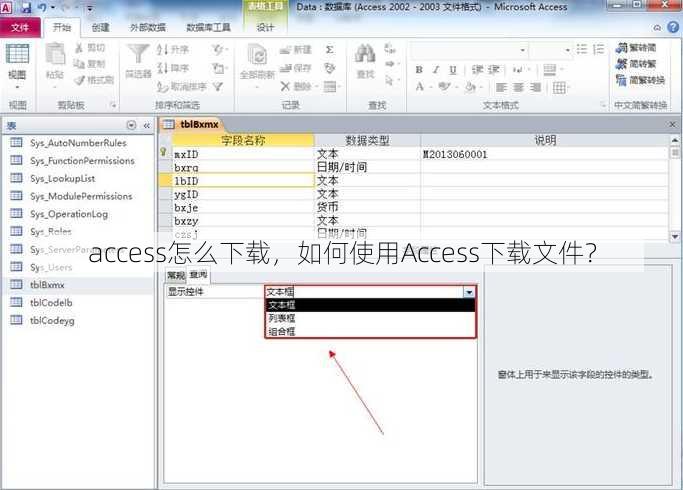This screenshot has height=490, width=683.
Task: Click the 简繁转换 conversion button
Action: [x=640, y=80]
